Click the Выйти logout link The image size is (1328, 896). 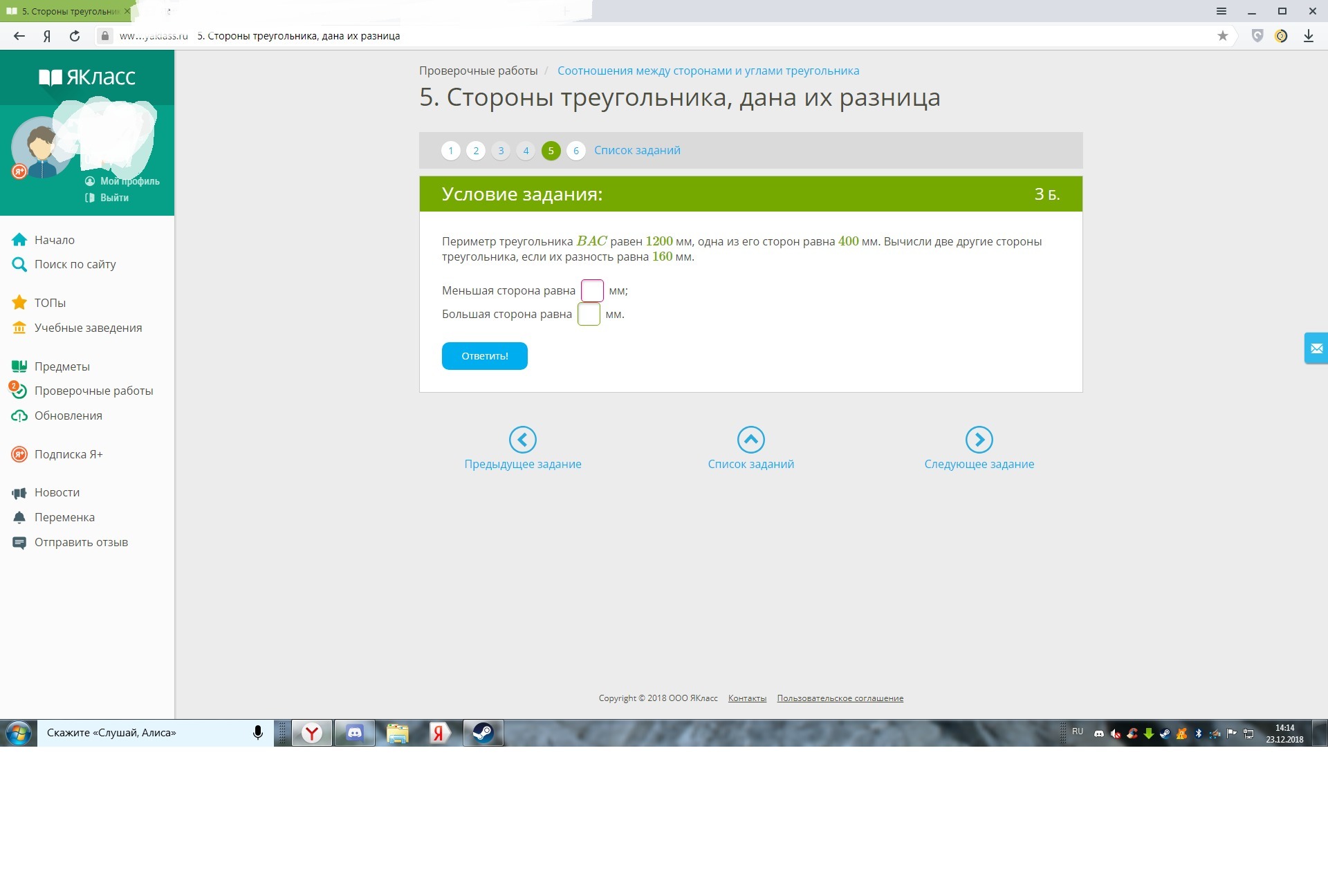113,198
